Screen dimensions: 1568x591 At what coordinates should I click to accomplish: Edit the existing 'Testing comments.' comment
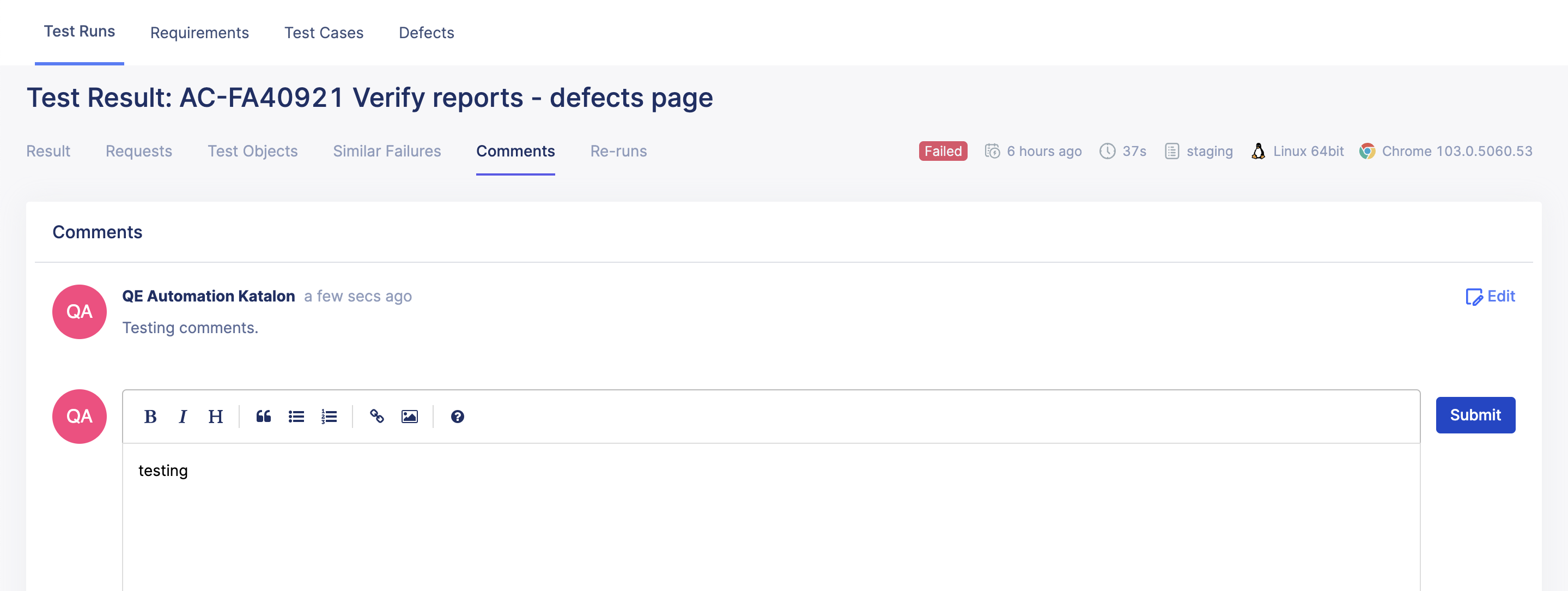pos(1490,297)
